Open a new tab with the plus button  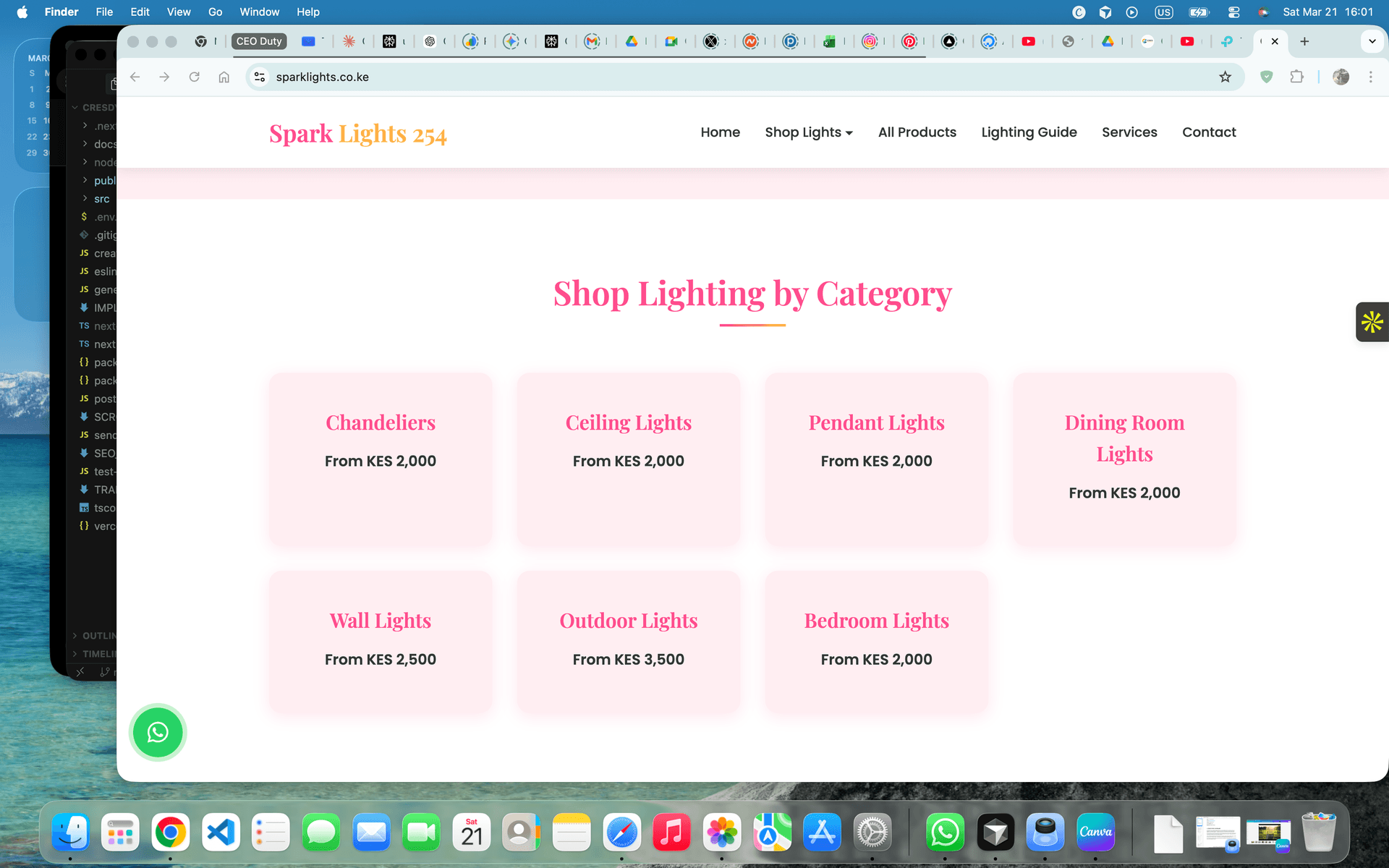coord(1304,41)
